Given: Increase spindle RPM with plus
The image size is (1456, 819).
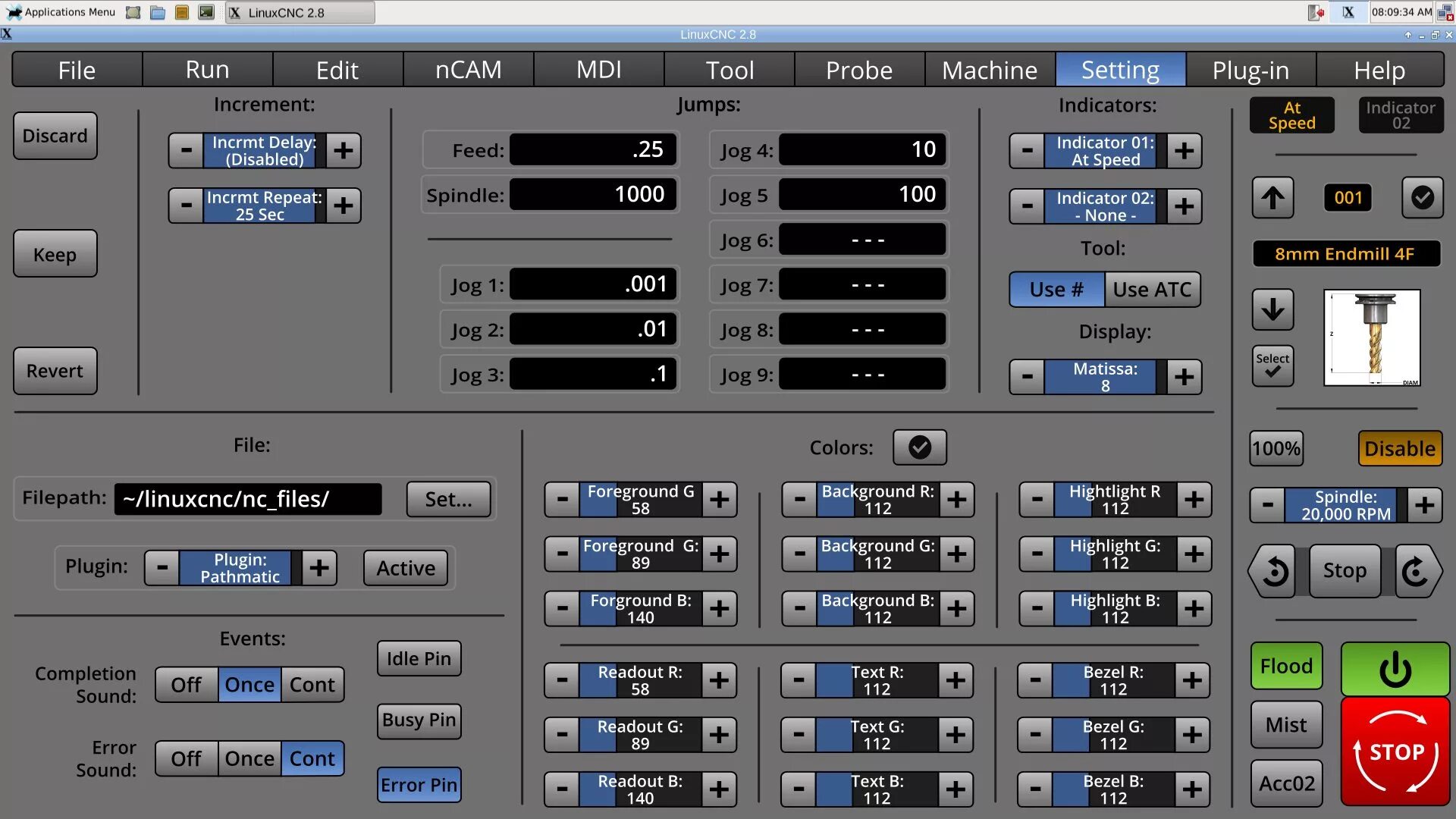Looking at the screenshot, I should pos(1425,505).
